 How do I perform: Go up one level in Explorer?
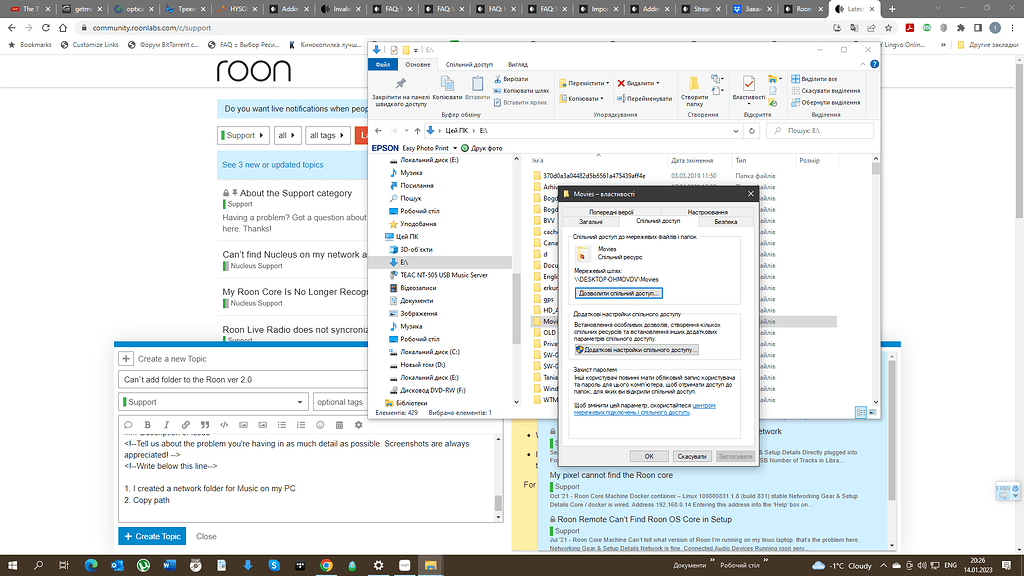click(417, 131)
